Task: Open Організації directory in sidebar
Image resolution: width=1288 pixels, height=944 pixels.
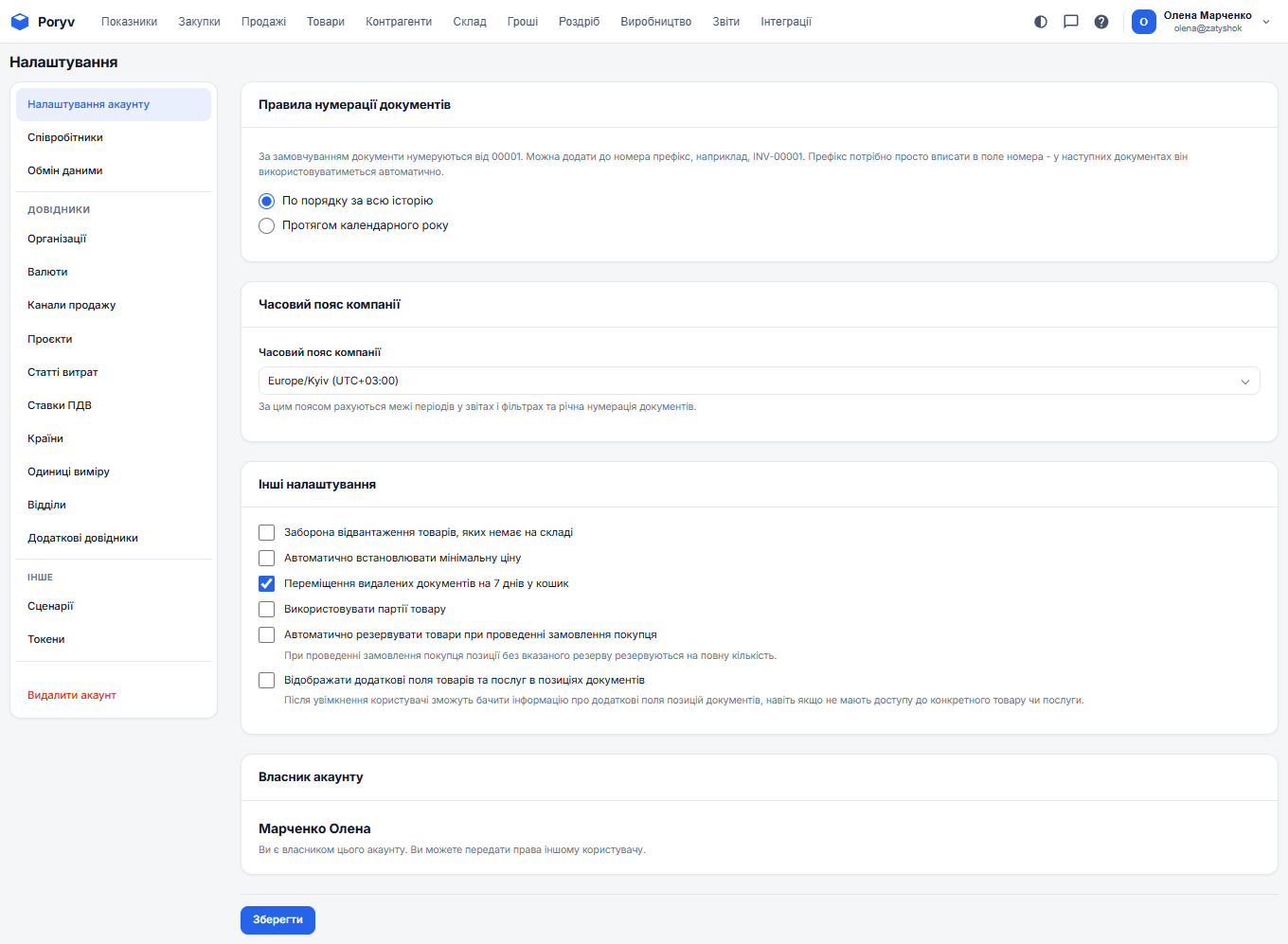Action: point(114,239)
